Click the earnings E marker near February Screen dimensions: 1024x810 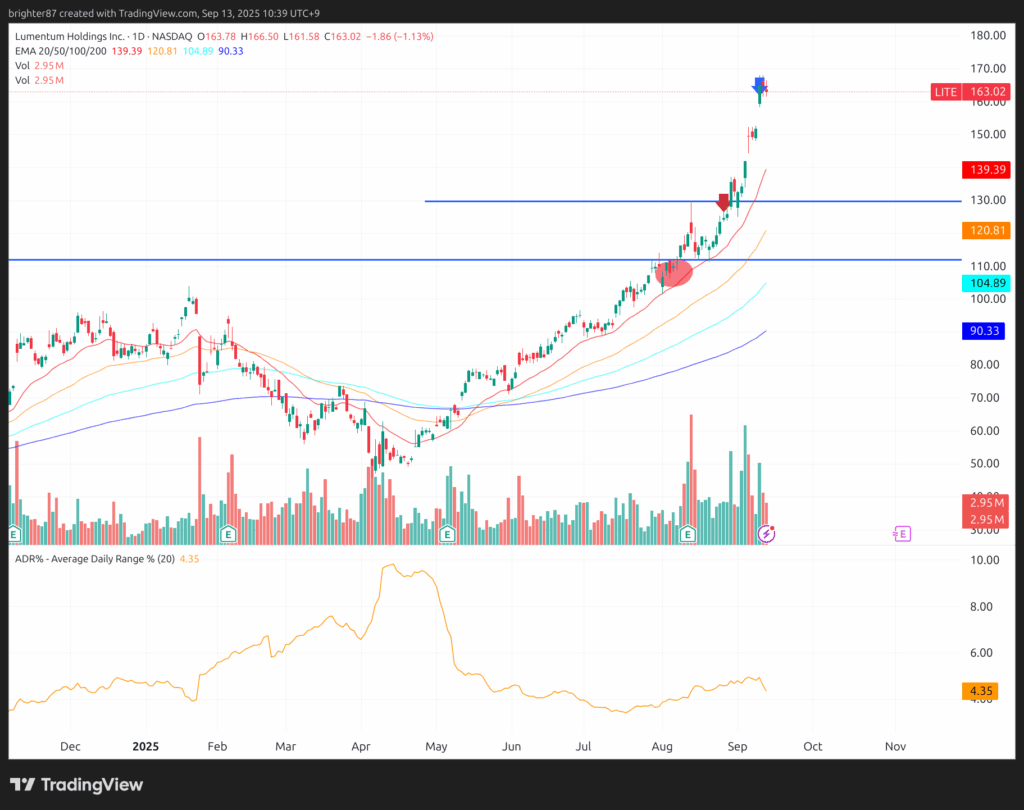click(x=228, y=534)
